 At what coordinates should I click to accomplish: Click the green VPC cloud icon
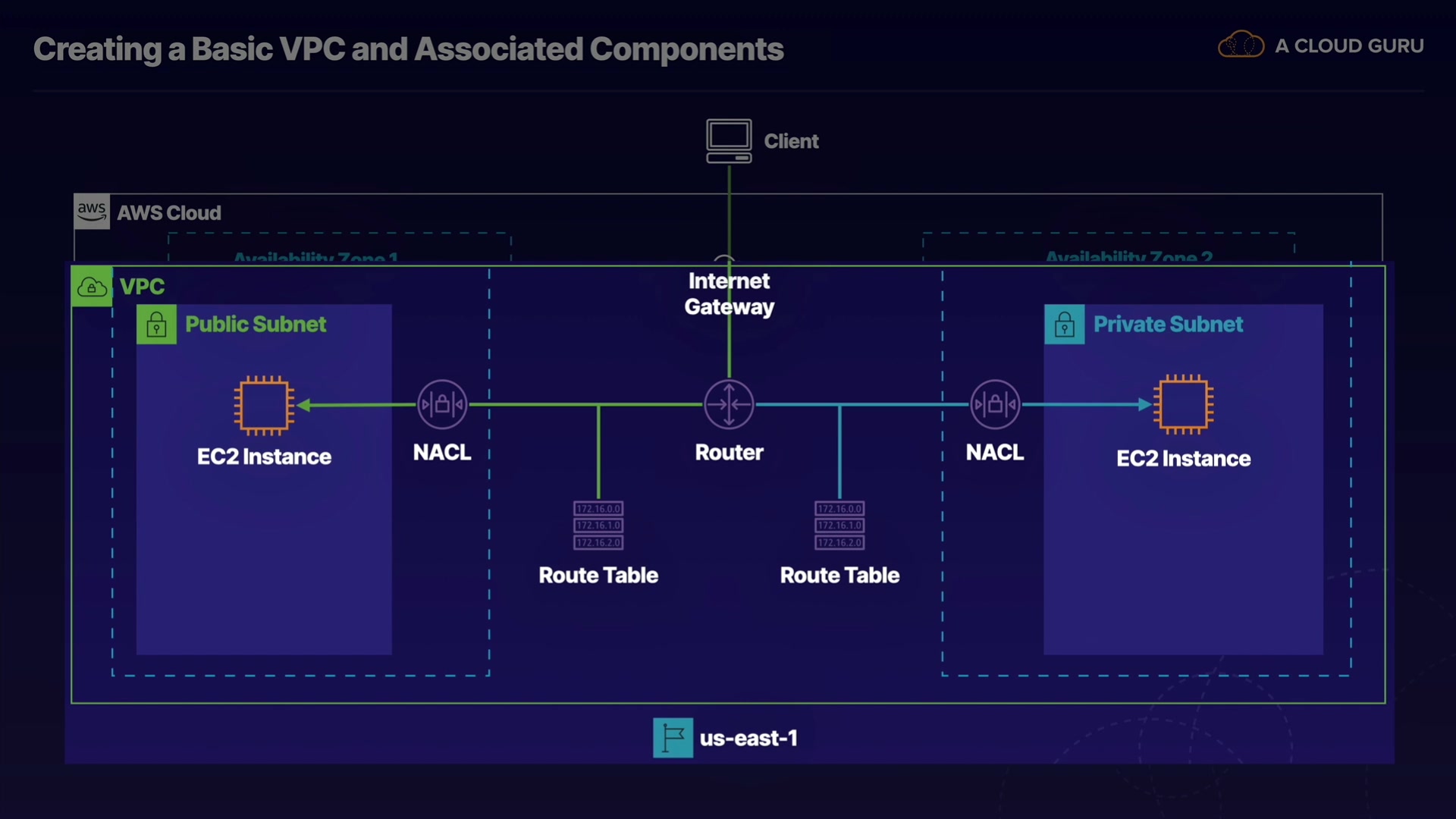coord(92,287)
